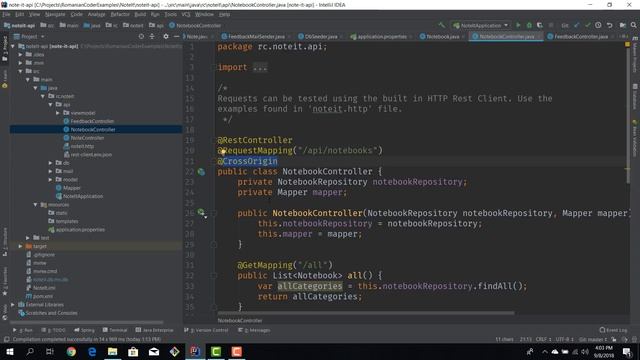Expand External Libraries node
Viewport: 640px width, 360px height.
click(13, 304)
